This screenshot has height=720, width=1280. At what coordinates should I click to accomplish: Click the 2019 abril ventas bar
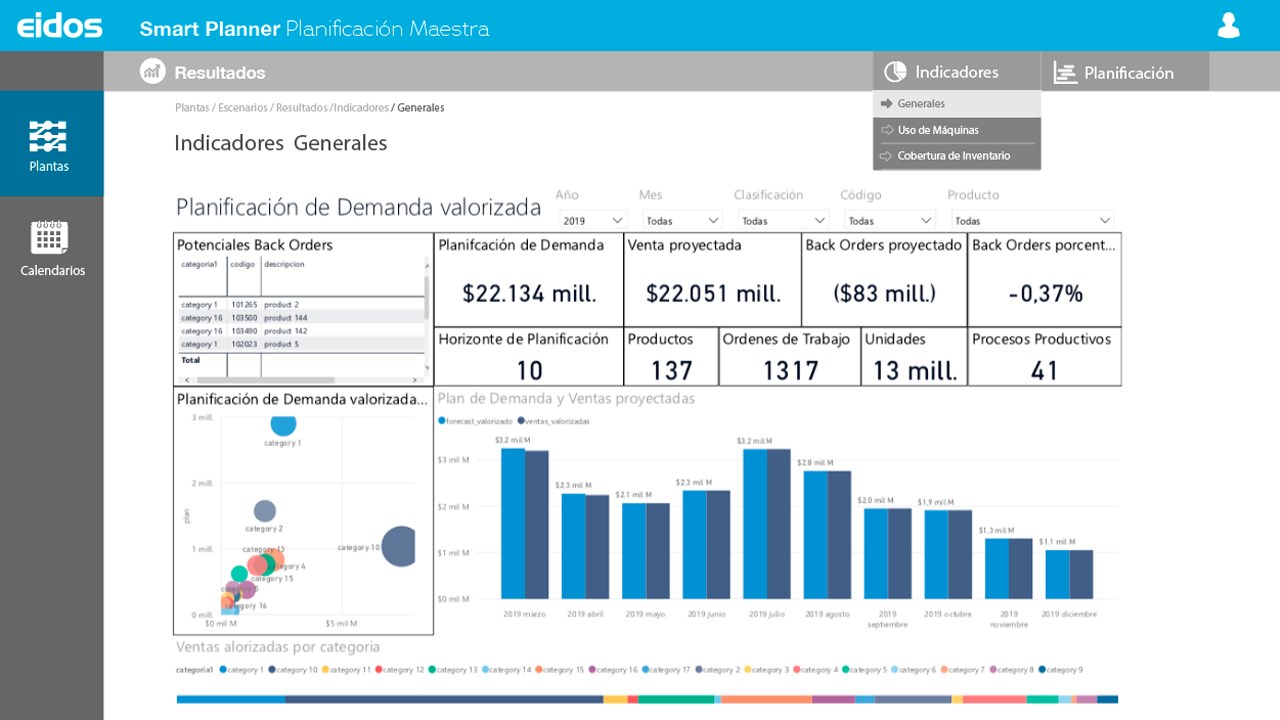(597, 547)
